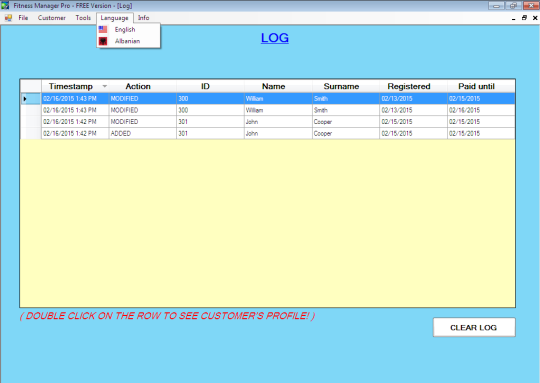540x383 pixels.
Task: Click Registered date in the highlighted row
Action: click(x=413, y=99)
